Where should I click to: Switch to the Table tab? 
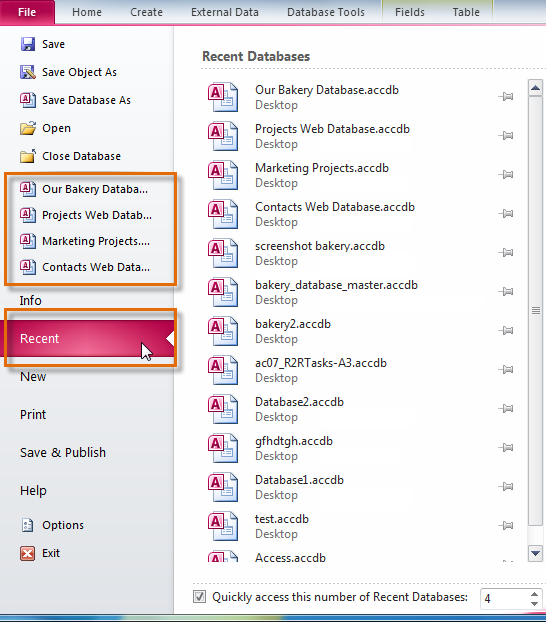(x=466, y=12)
